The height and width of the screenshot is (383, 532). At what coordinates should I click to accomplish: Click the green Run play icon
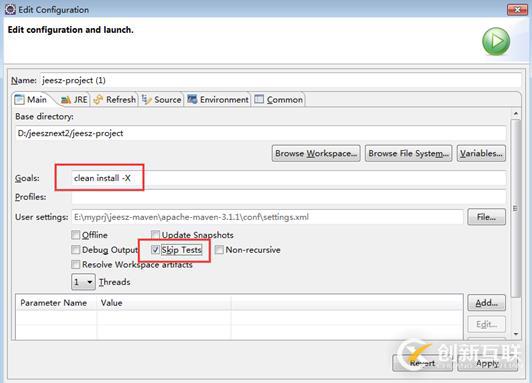tap(496, 41)
